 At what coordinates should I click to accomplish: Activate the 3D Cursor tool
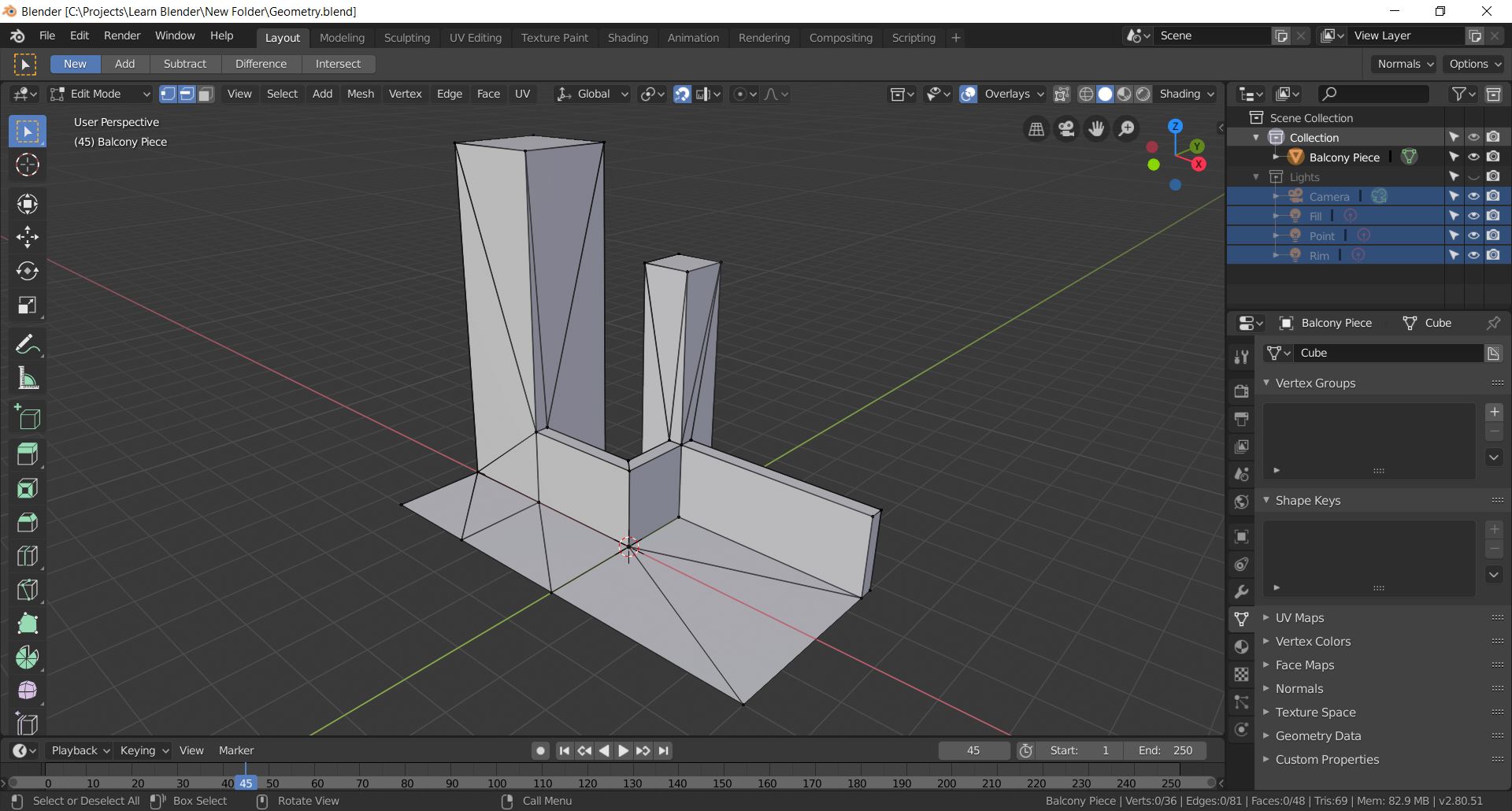(27, 165)
